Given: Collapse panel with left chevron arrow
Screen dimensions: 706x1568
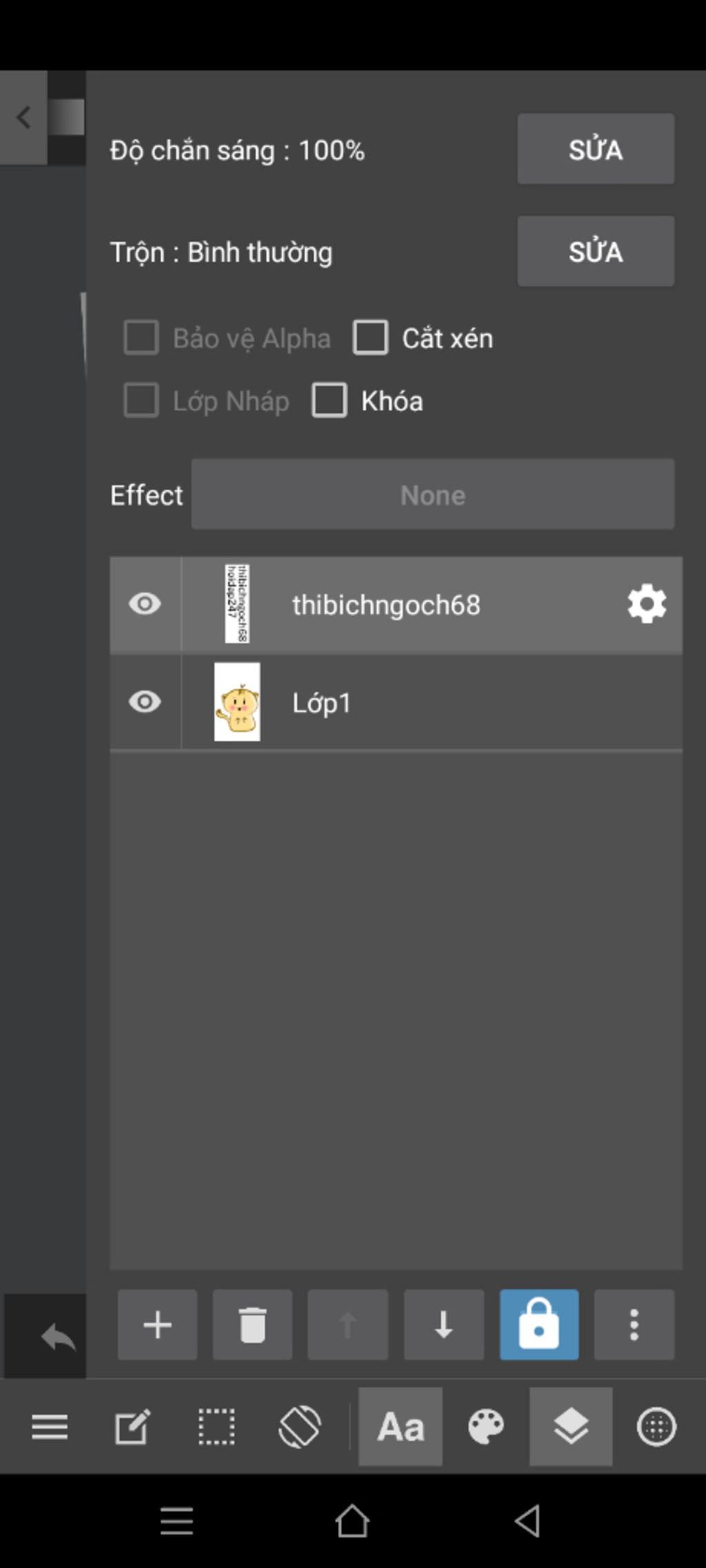Looking at the screenshot, I should tap(23, 117).
